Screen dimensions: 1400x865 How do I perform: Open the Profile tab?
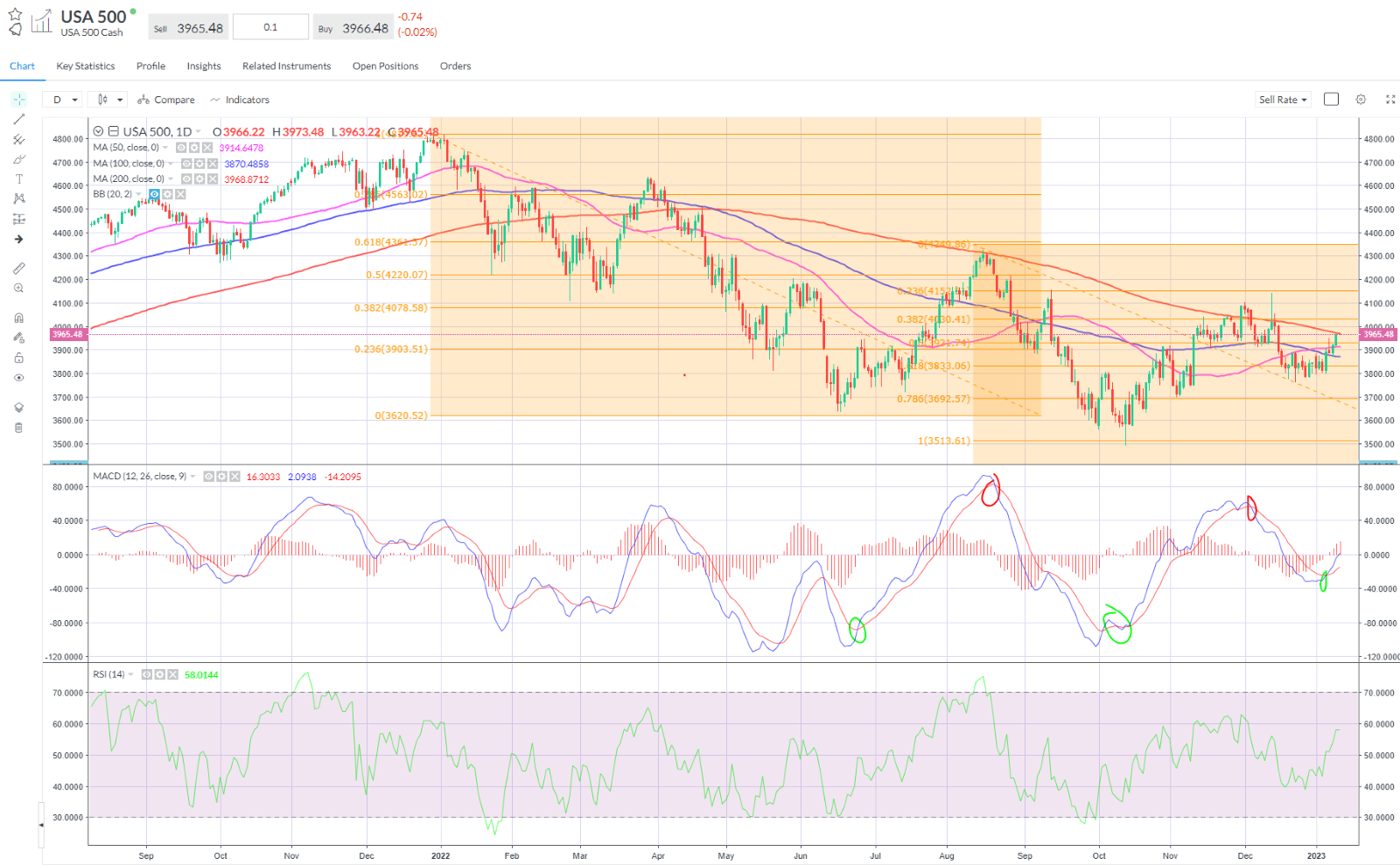coord(150,66)
